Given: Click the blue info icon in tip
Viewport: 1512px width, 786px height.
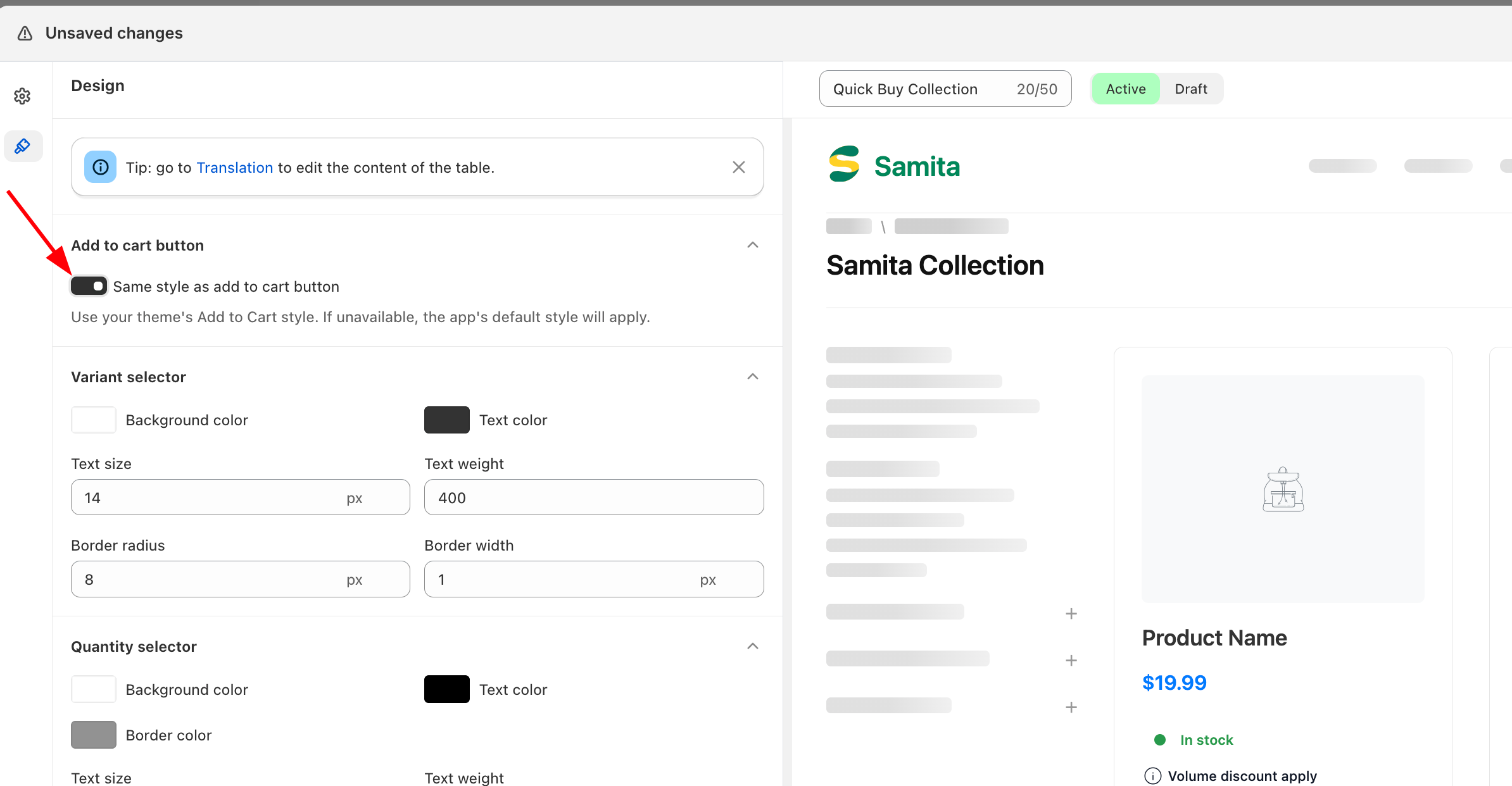Looking at the screenshot, I should [x=100, y=167].
